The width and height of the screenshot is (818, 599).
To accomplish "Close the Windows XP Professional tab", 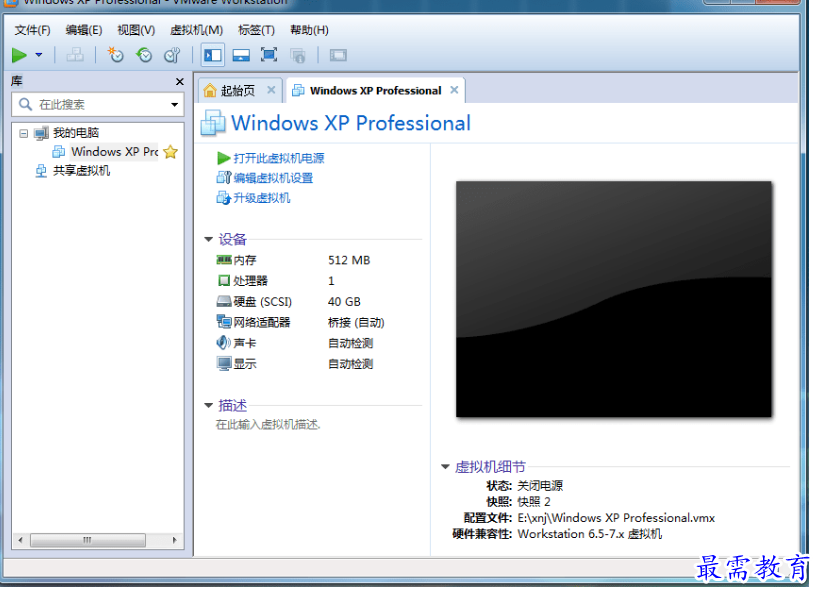I will point(454,90).
